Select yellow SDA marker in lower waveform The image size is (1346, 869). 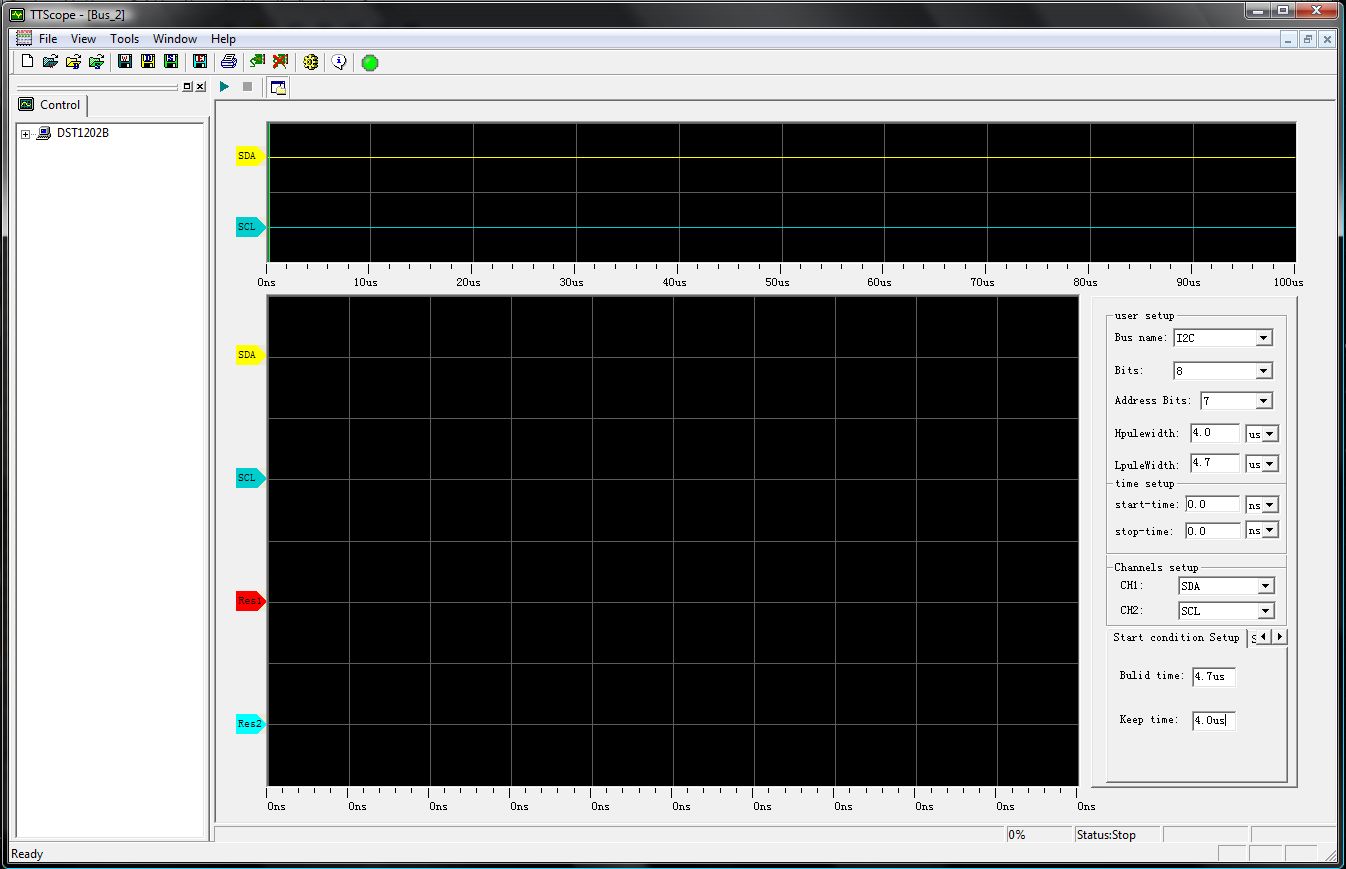click(x=250, y=355)
